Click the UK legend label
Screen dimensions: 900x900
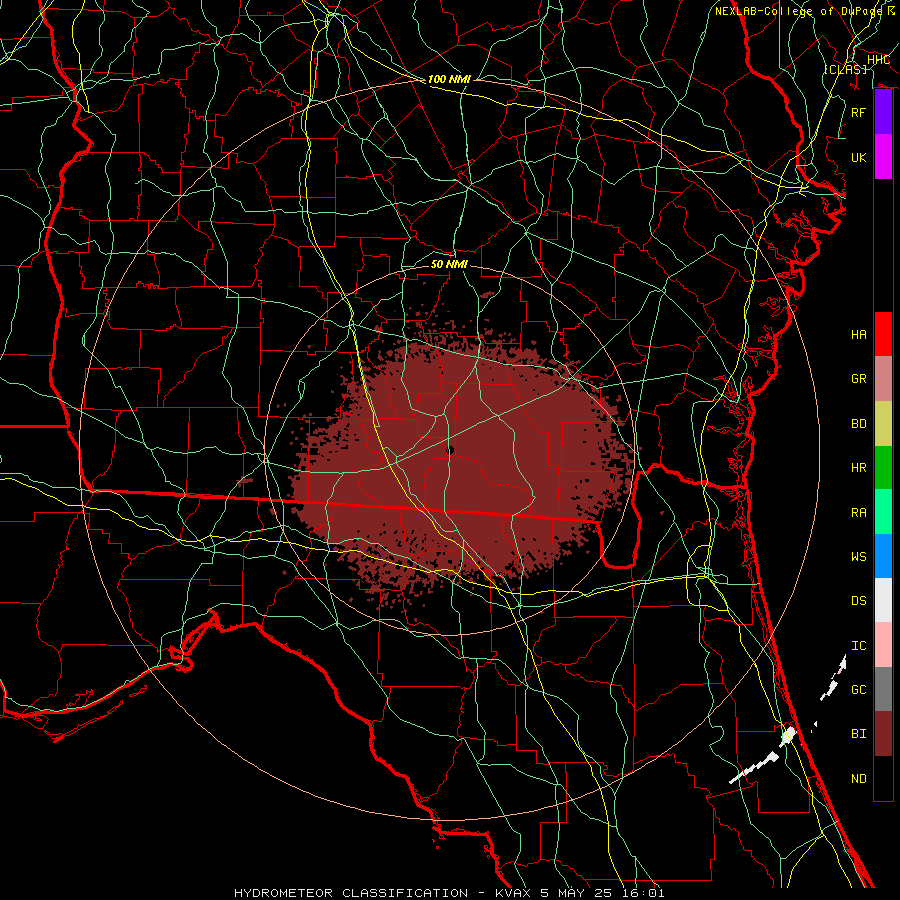click(x=859, y=157)
